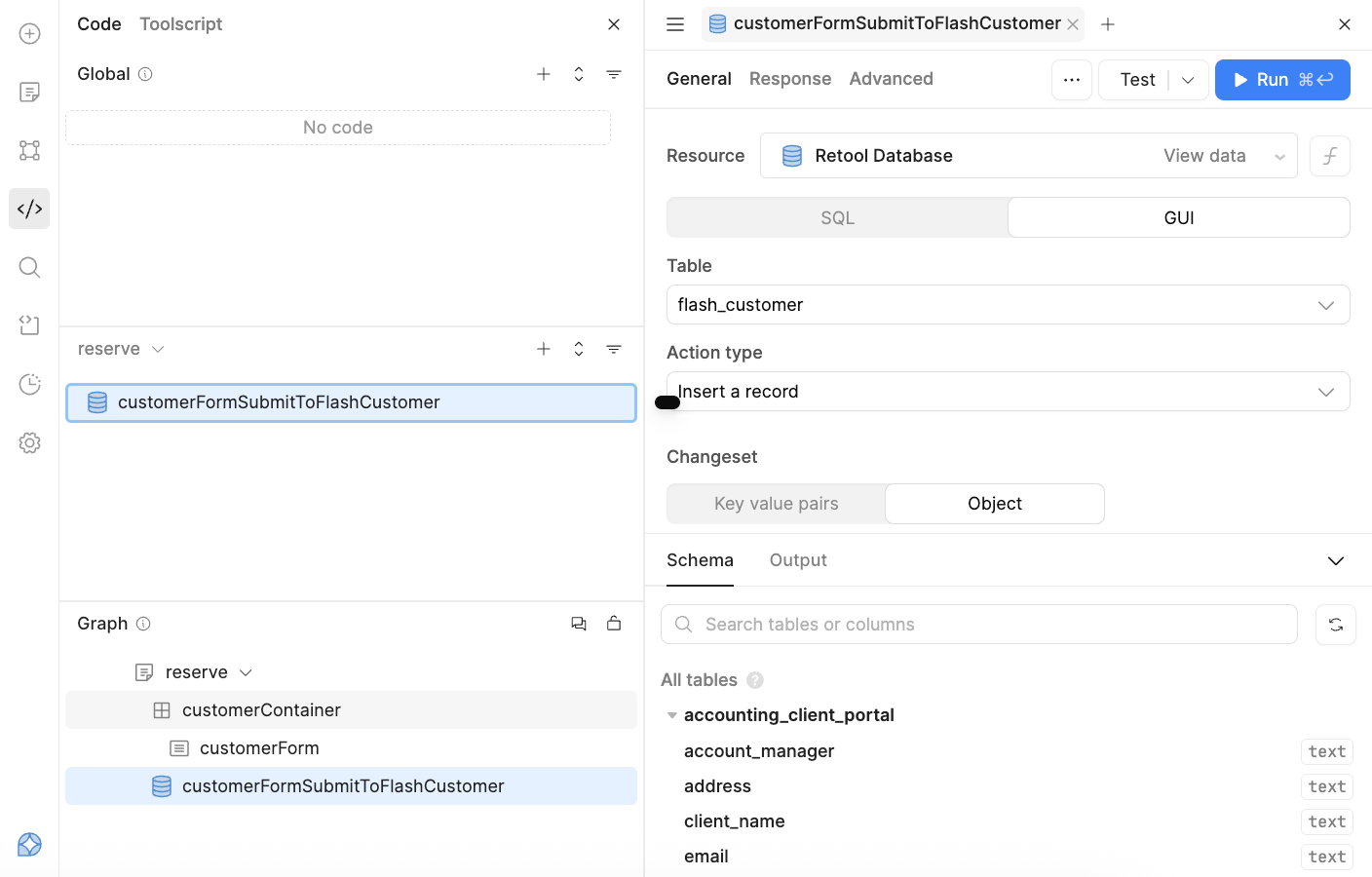Switch to the Response tab
This screenshot has height=877, width=1372.
789,79
